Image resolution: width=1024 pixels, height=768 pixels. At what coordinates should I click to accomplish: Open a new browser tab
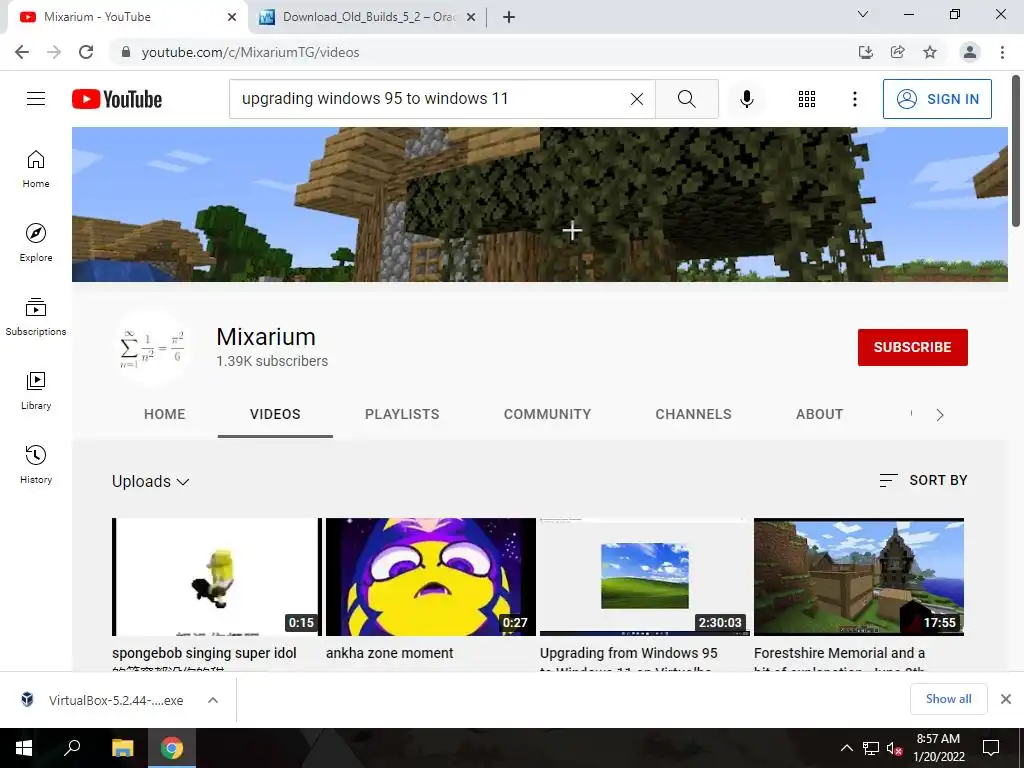coord(509,17)
